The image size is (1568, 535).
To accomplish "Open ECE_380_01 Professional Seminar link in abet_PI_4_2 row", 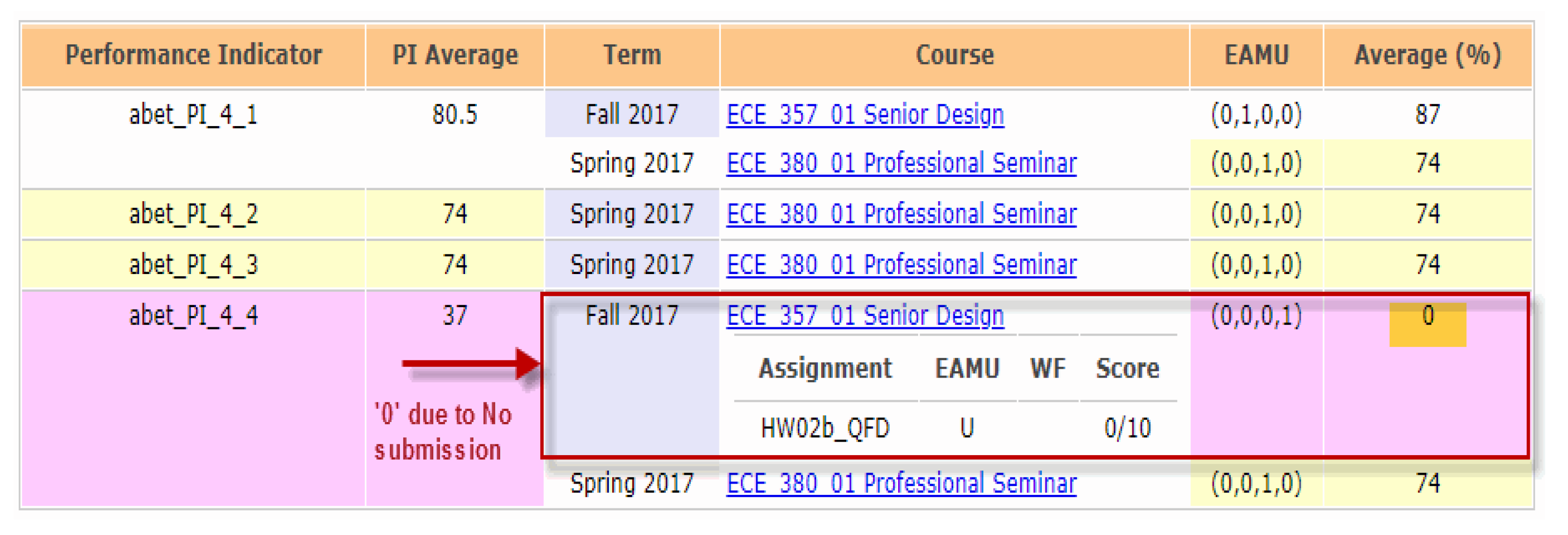I will (x=901, y=214).
